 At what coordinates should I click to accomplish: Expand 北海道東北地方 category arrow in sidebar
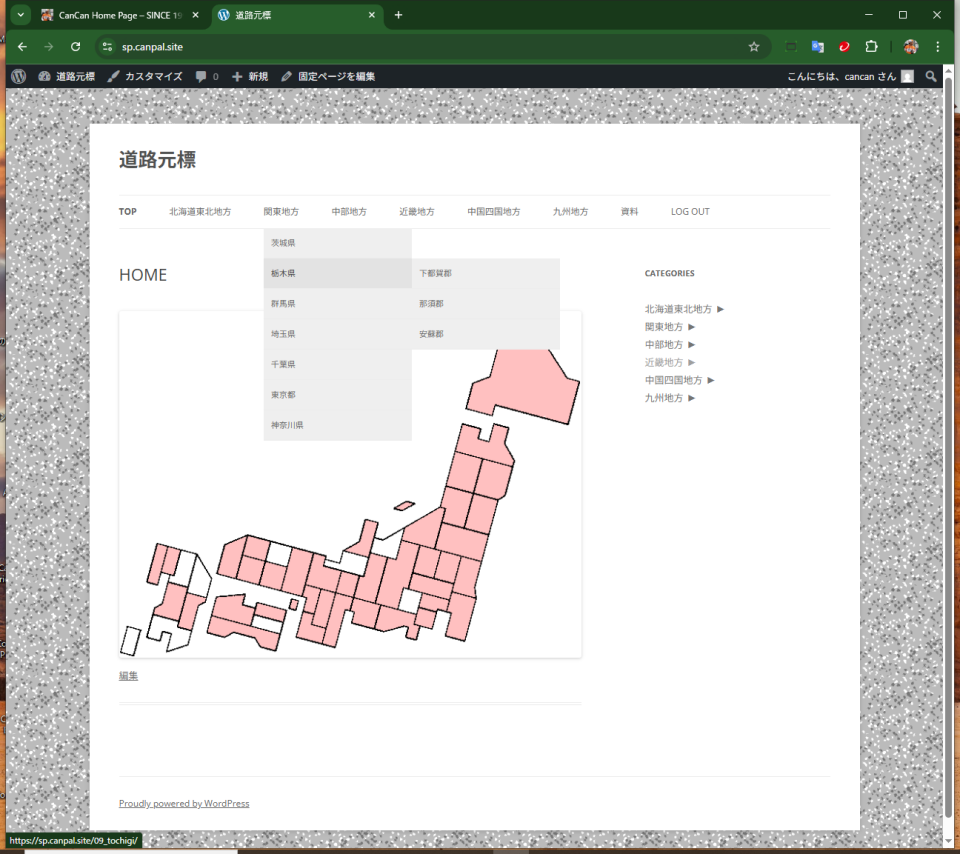721,309
